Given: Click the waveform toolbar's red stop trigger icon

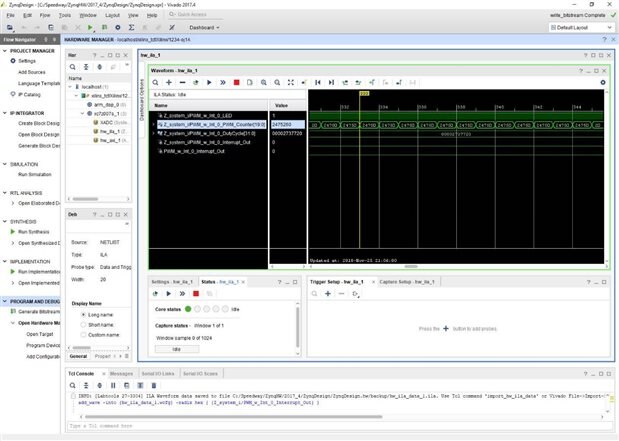Looking at the screenshot, I should (x=235, y=82).
